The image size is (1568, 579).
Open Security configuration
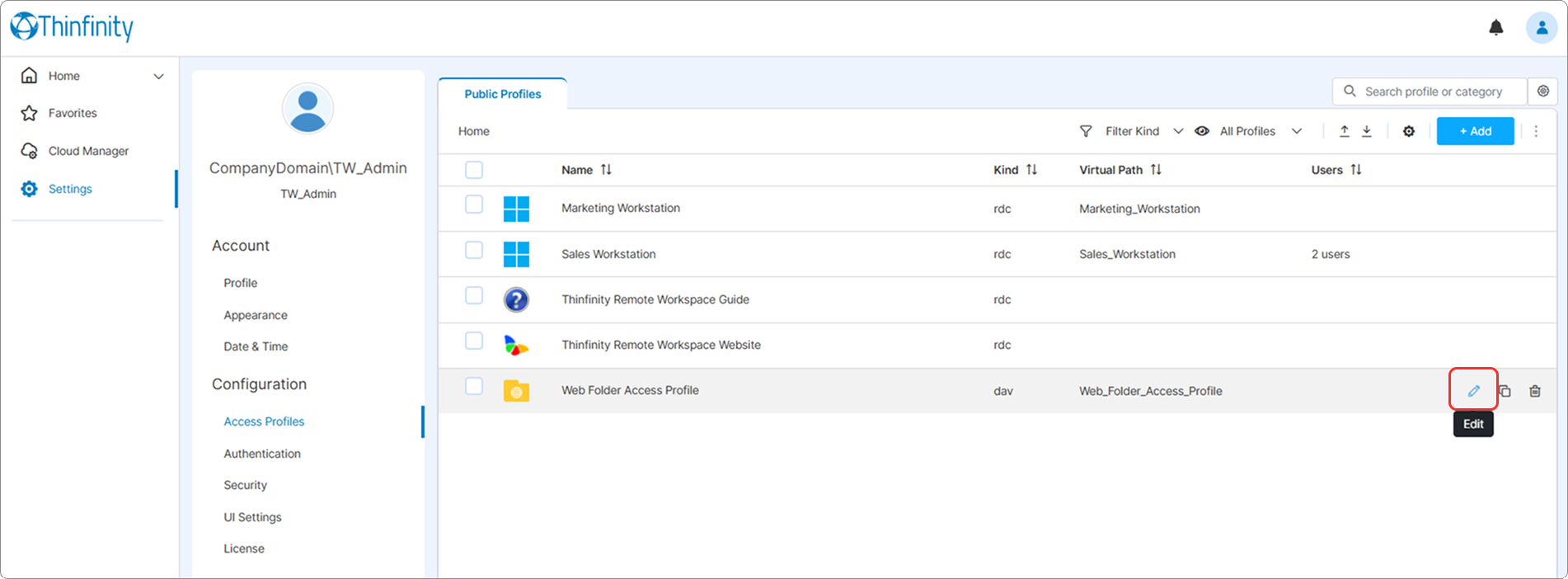pos(246,485)
